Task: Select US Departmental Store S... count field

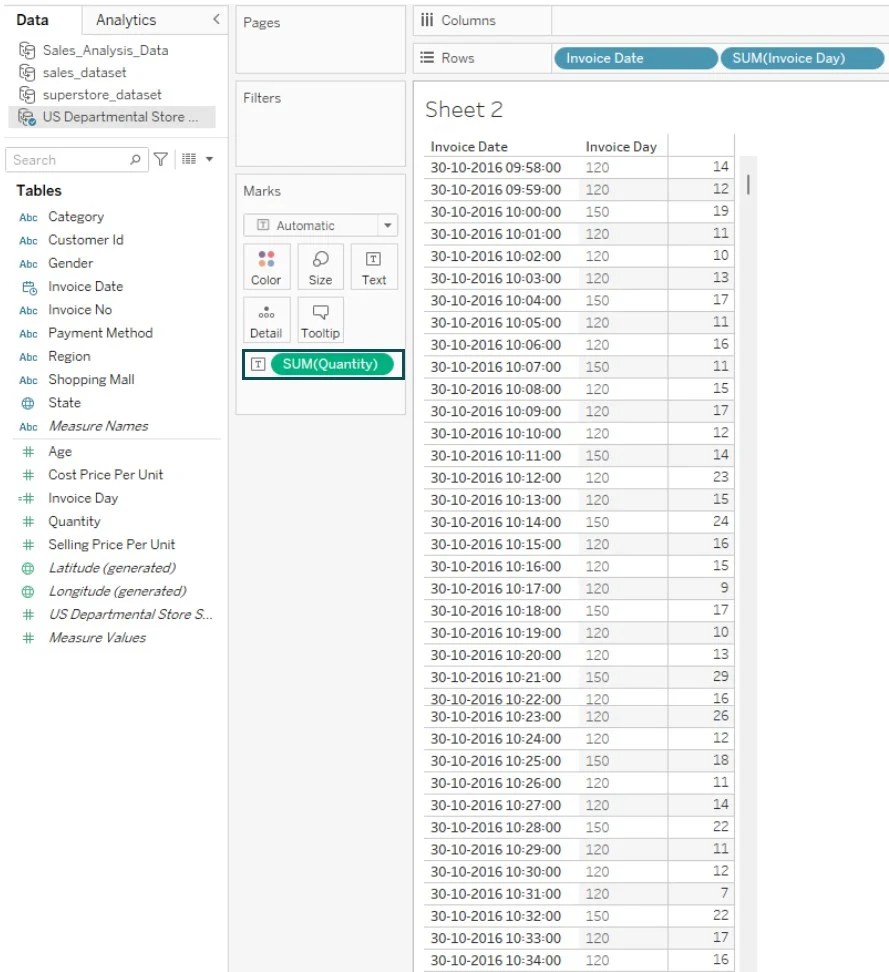Action: click(131, 615)
